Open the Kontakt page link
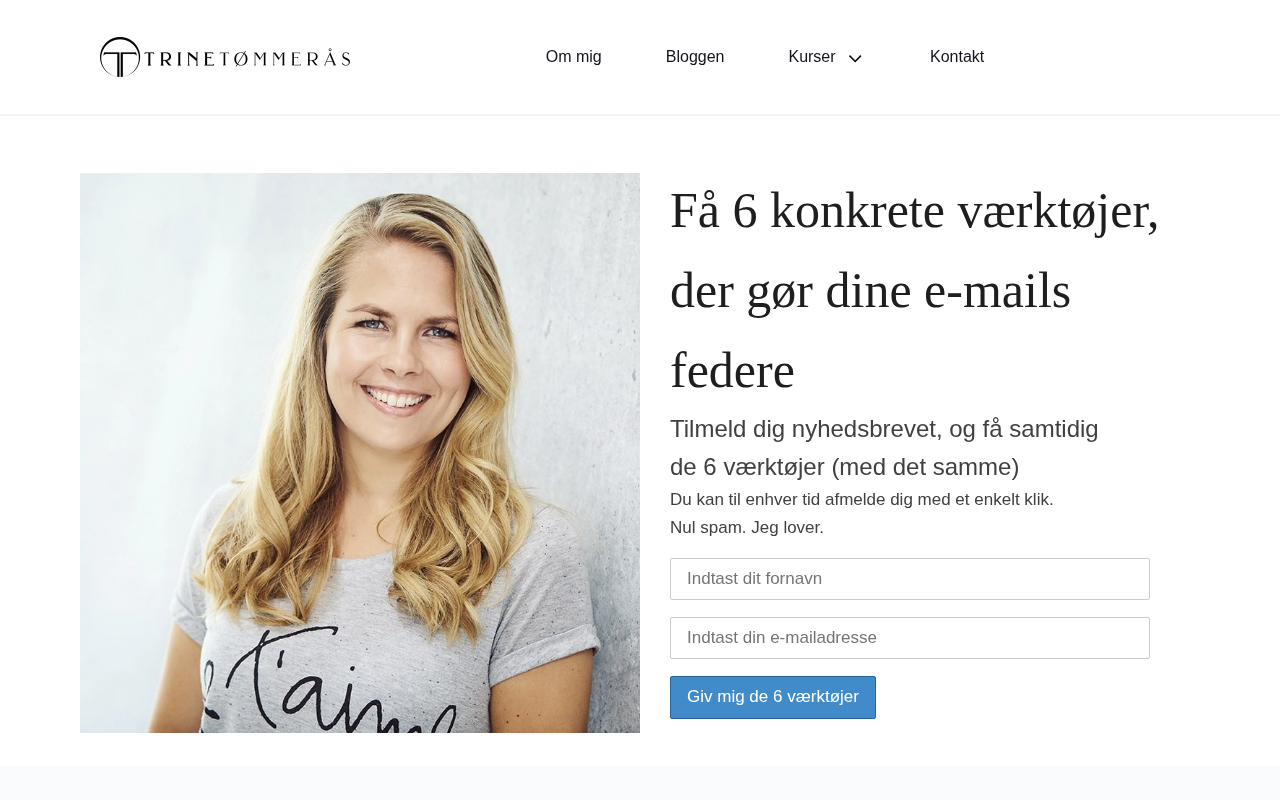 (957, 57)
